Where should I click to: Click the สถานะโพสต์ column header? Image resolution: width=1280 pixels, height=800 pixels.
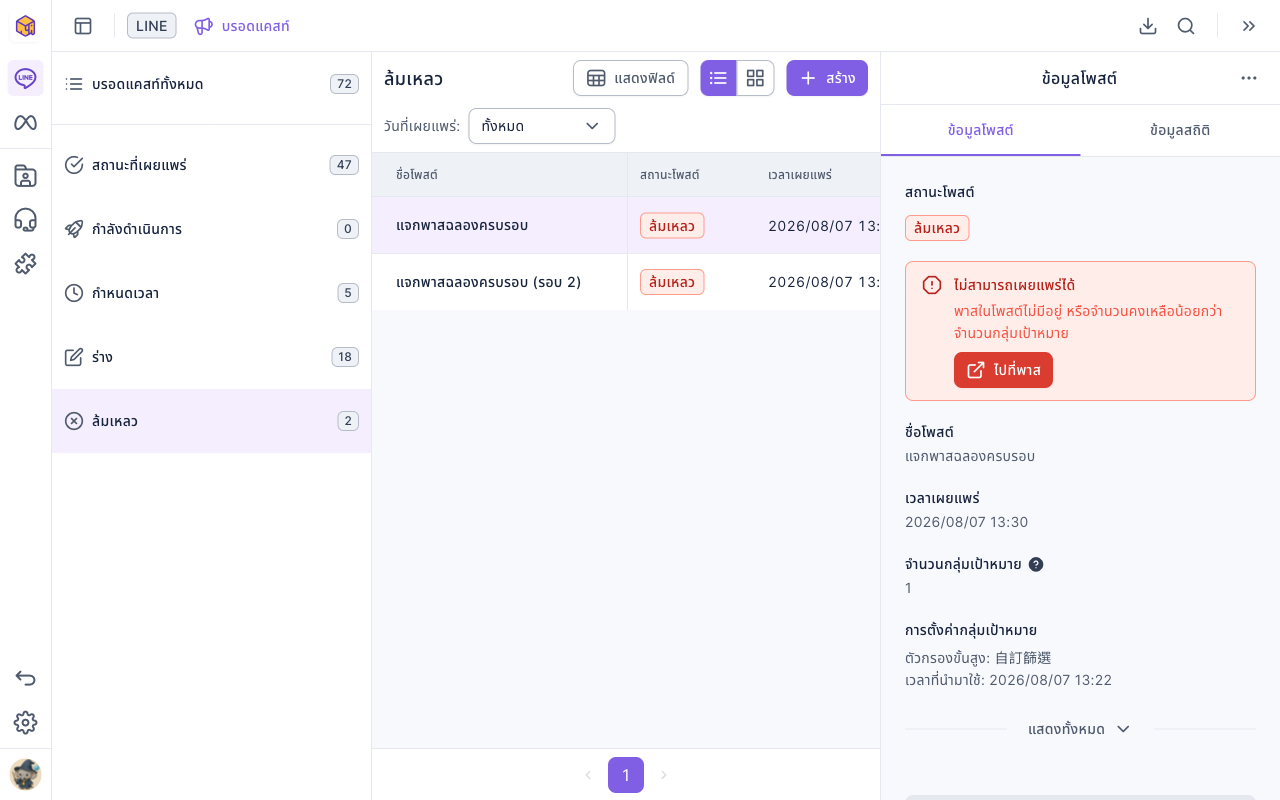692,175
